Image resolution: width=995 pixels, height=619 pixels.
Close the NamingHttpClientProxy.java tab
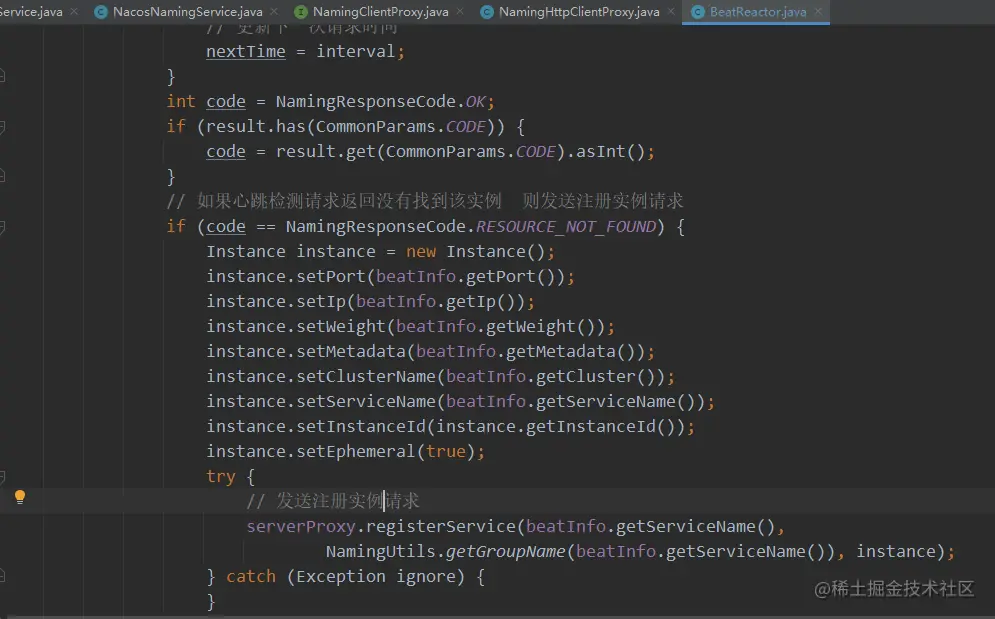click(671, 11)
